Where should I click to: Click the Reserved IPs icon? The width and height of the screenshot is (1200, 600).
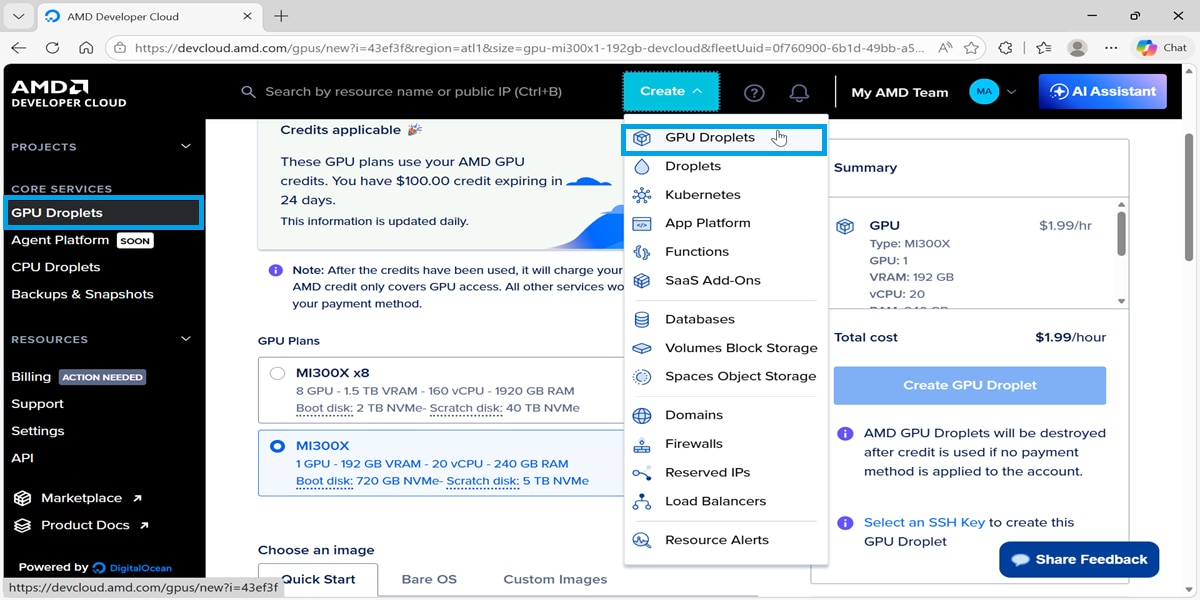(642, 473)
